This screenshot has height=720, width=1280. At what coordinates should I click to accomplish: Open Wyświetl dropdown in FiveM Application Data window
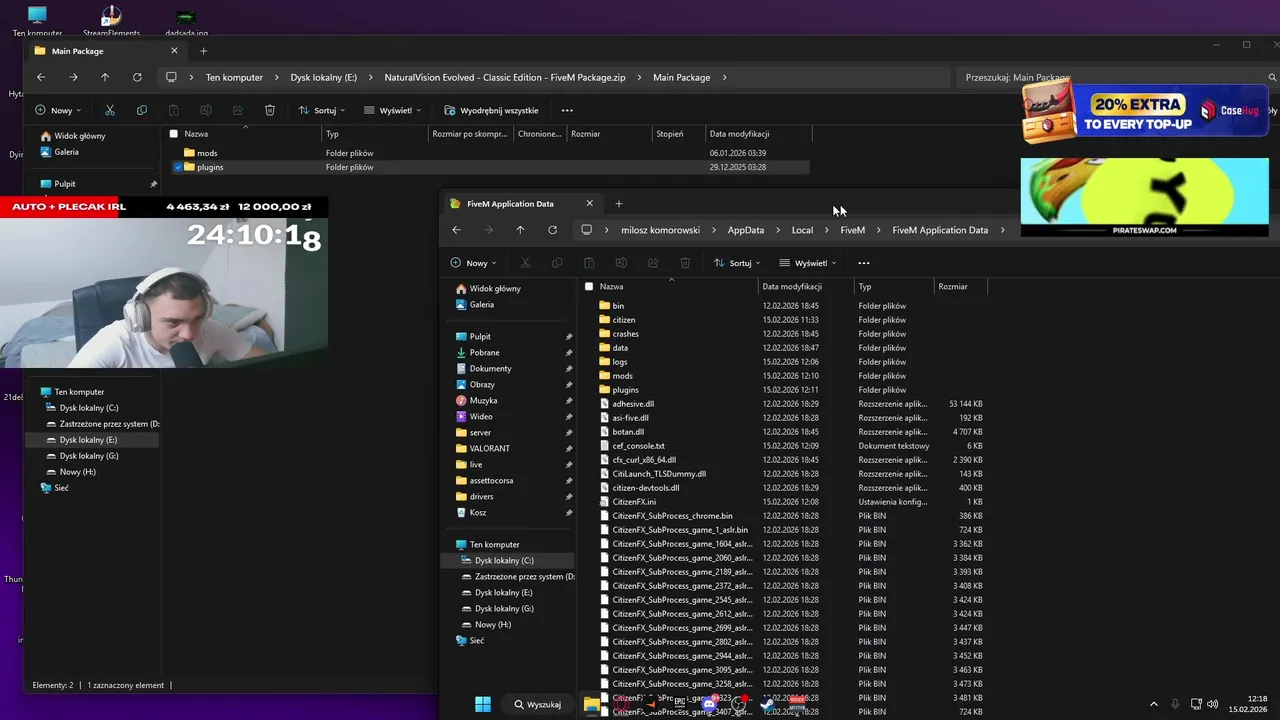tap(808, 263)
